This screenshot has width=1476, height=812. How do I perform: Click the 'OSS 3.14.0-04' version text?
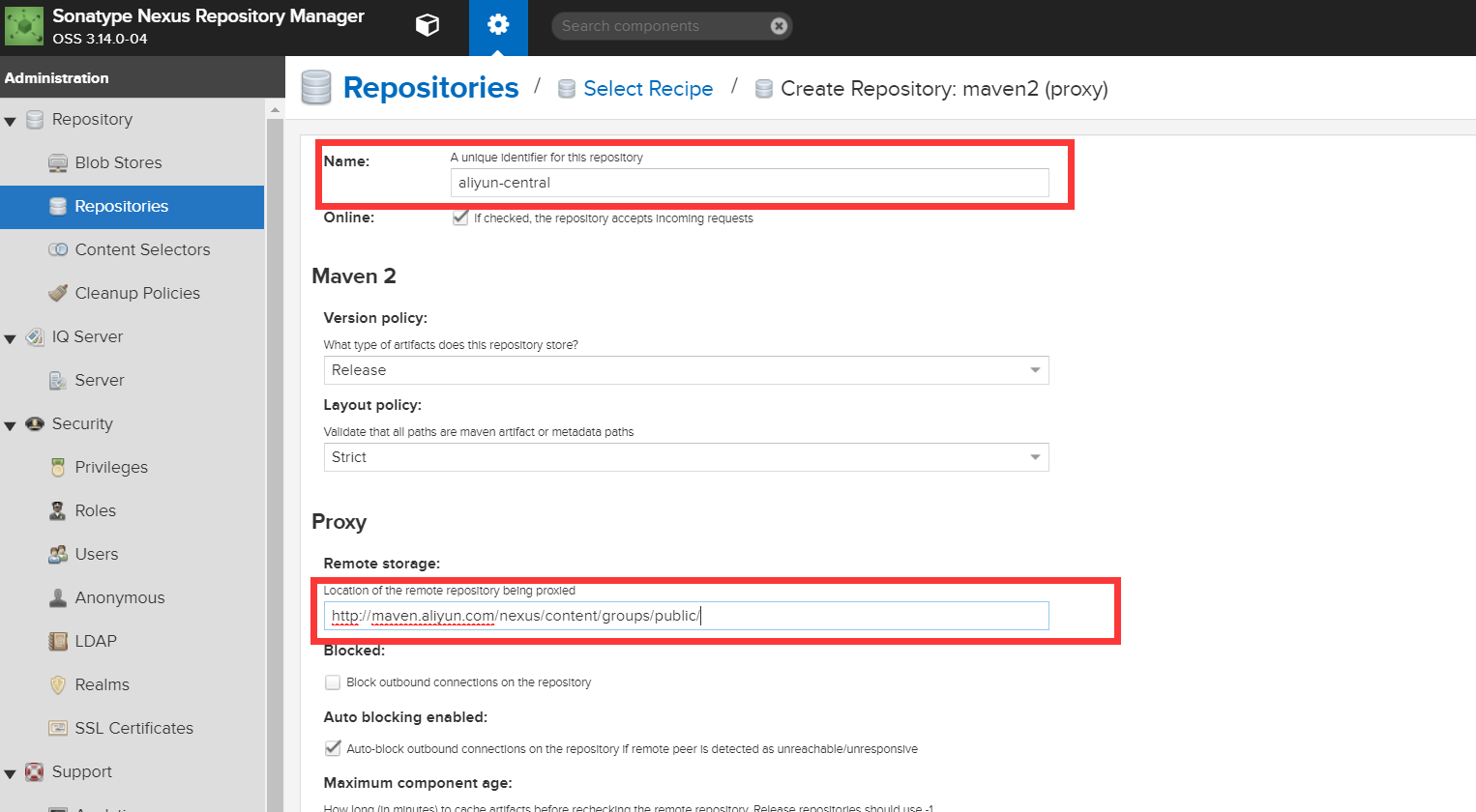tap(100, 39)
